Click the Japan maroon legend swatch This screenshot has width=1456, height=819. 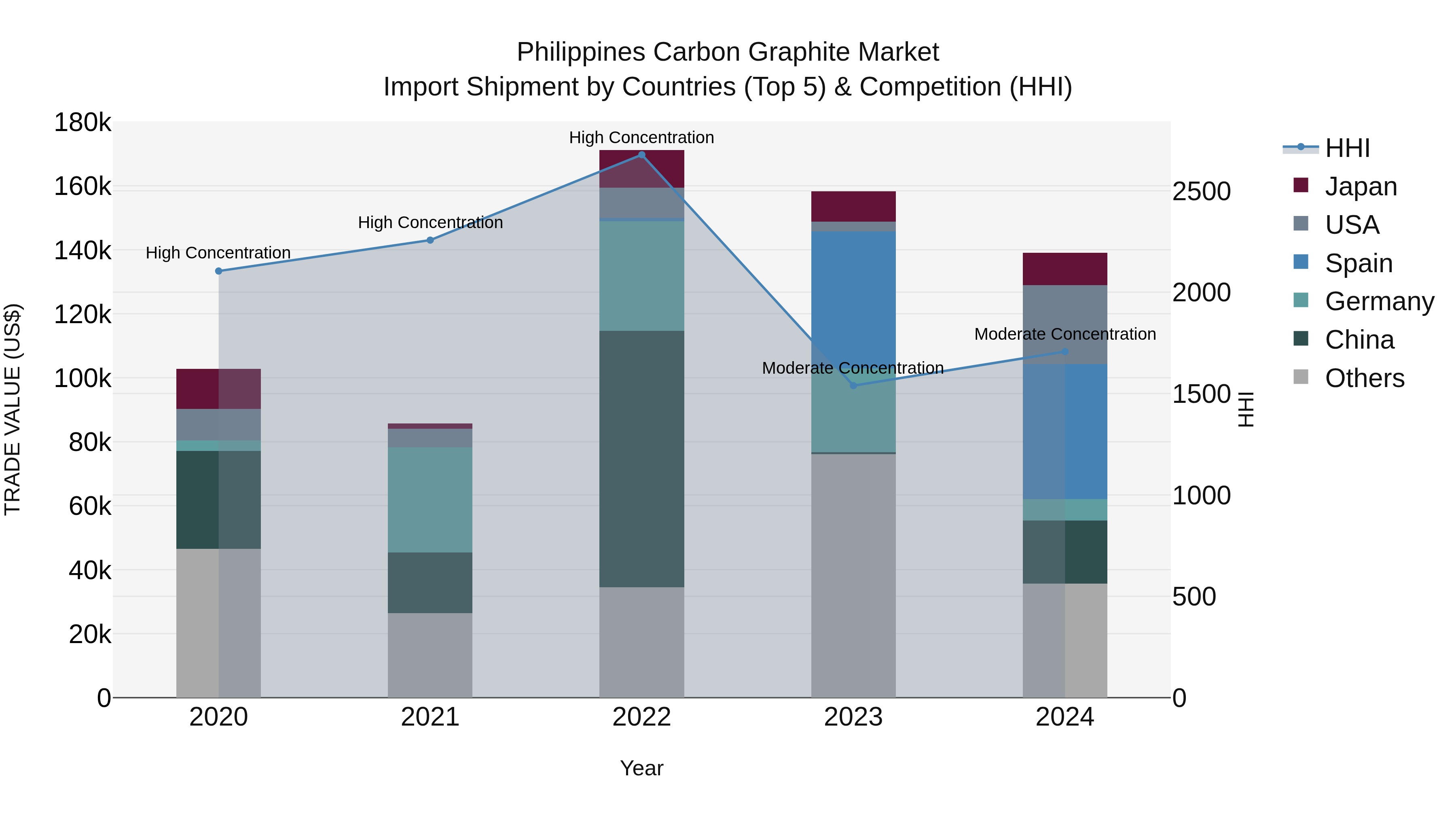pos(1301,185)
